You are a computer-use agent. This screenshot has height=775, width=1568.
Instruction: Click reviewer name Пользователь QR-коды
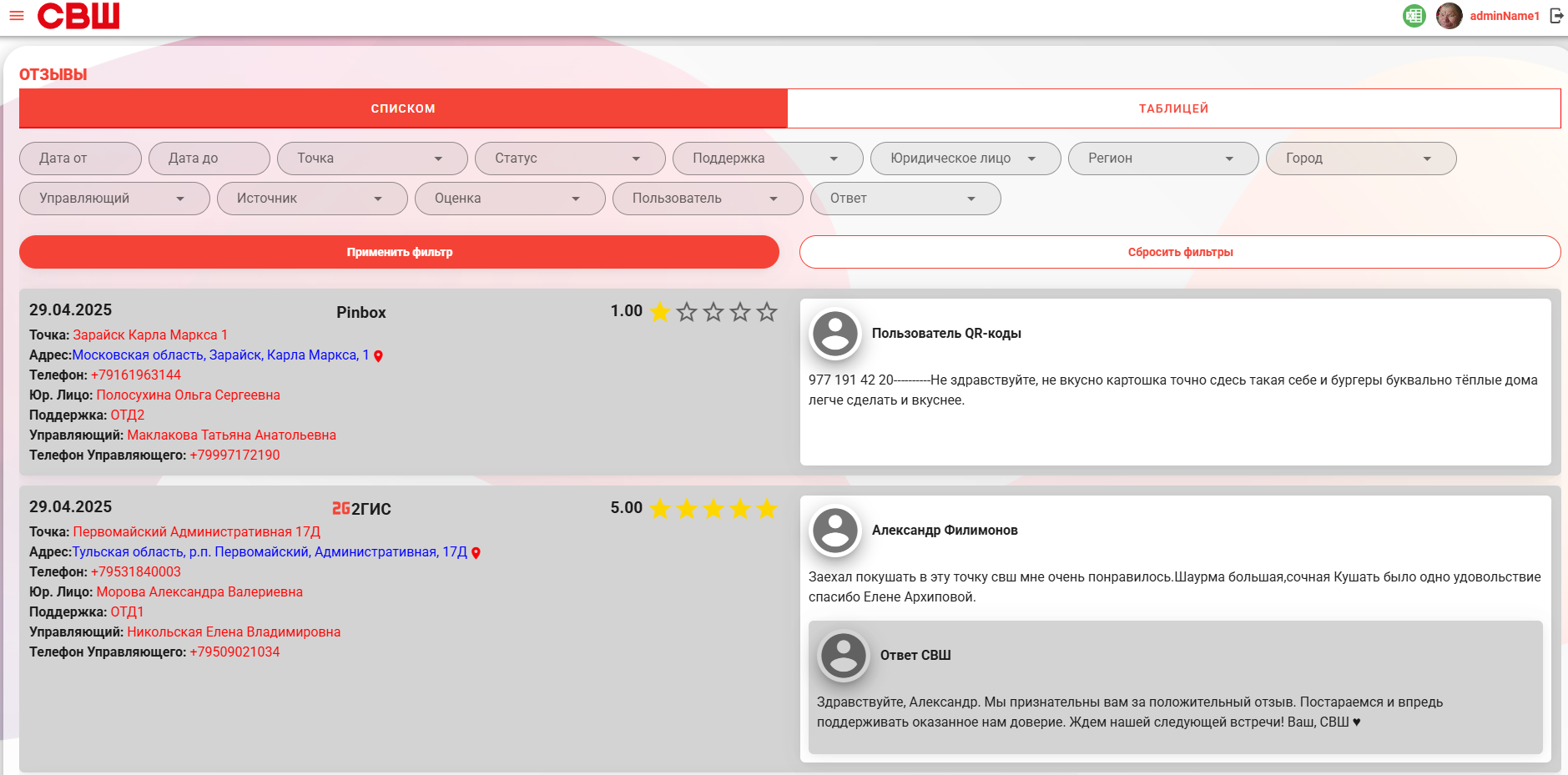point(946,334)
